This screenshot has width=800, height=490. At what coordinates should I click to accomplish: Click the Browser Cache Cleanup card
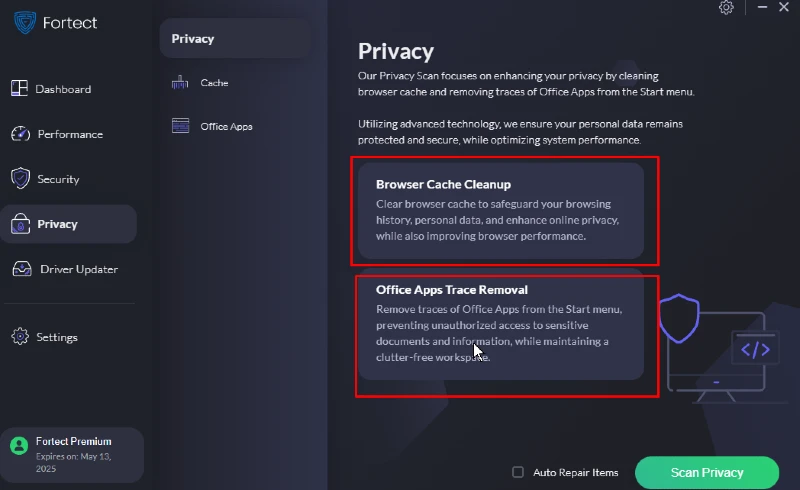tap(501, 211)
